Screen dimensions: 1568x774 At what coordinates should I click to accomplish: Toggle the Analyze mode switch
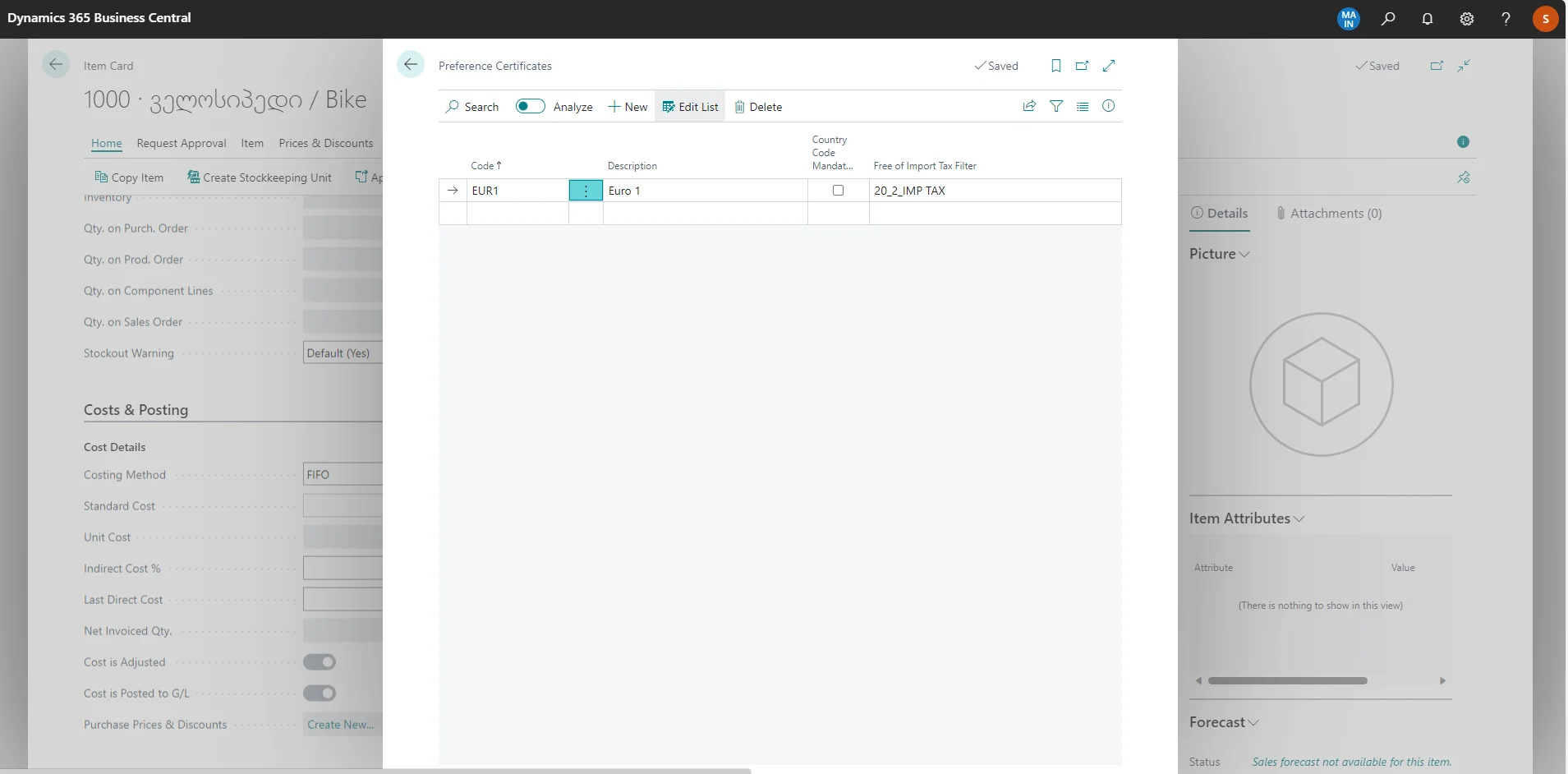[x=530, y=106]
